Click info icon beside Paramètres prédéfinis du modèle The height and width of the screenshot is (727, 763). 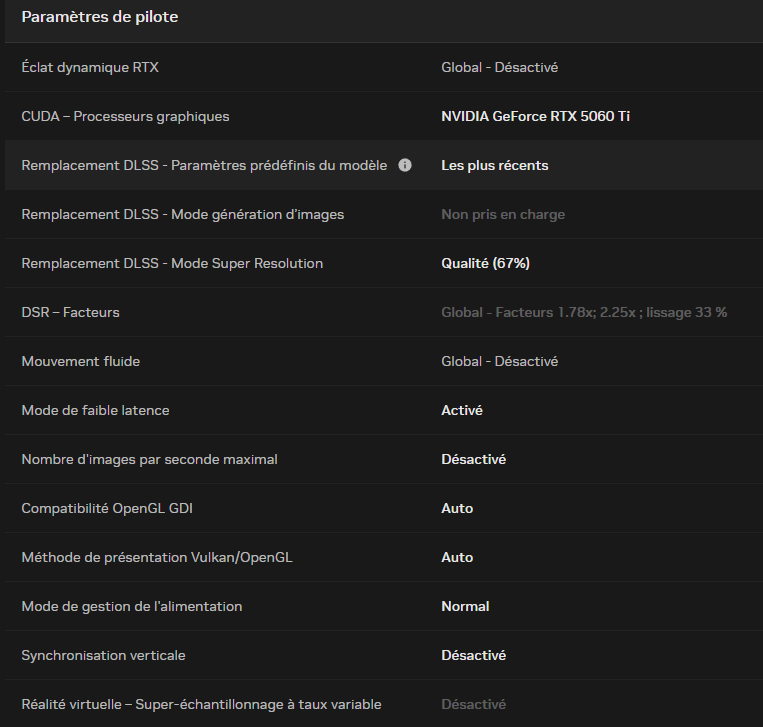(x=405, y=165)
